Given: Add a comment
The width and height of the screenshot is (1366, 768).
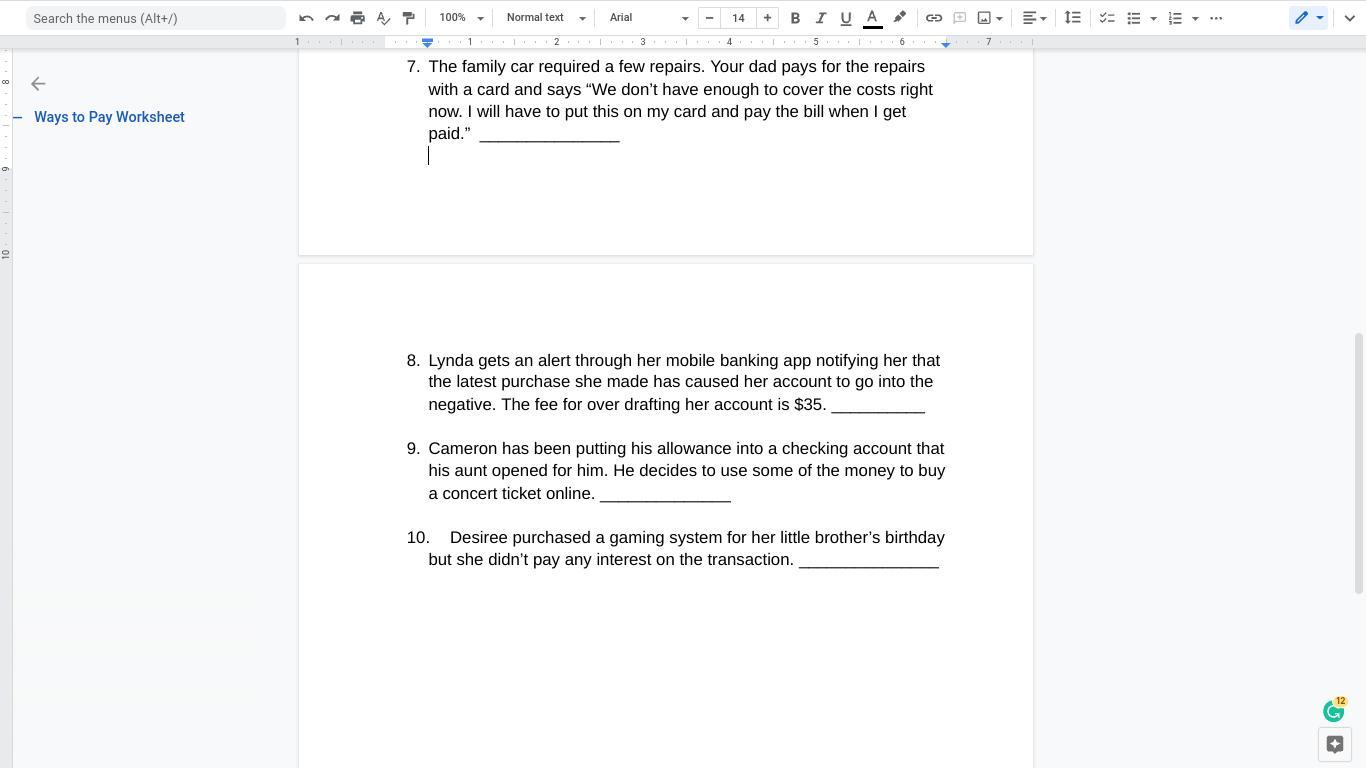Looking at the screenshot, I should 959,18.
